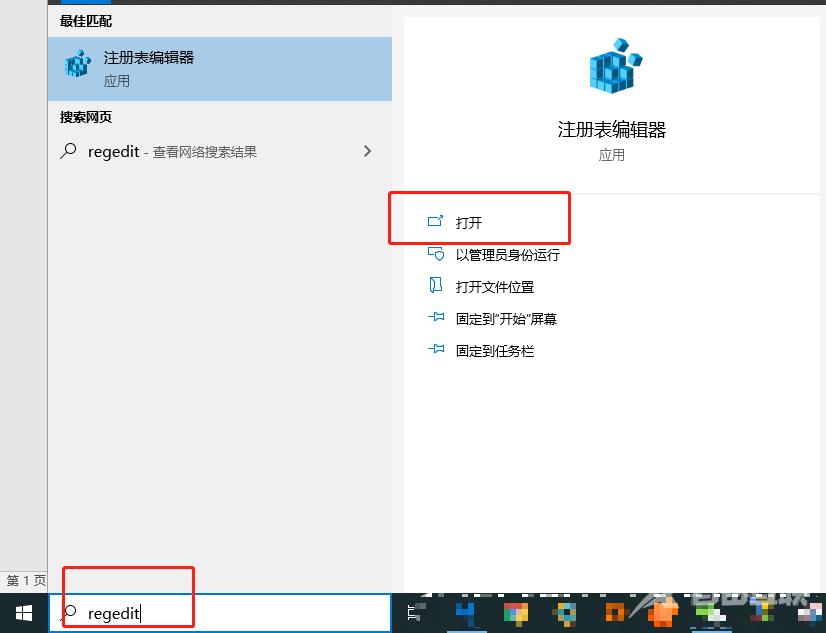Click the large Registry Editor cube icon
Image resolution: width=826 pixels, height=633 pixels.
tap(615, 66)
